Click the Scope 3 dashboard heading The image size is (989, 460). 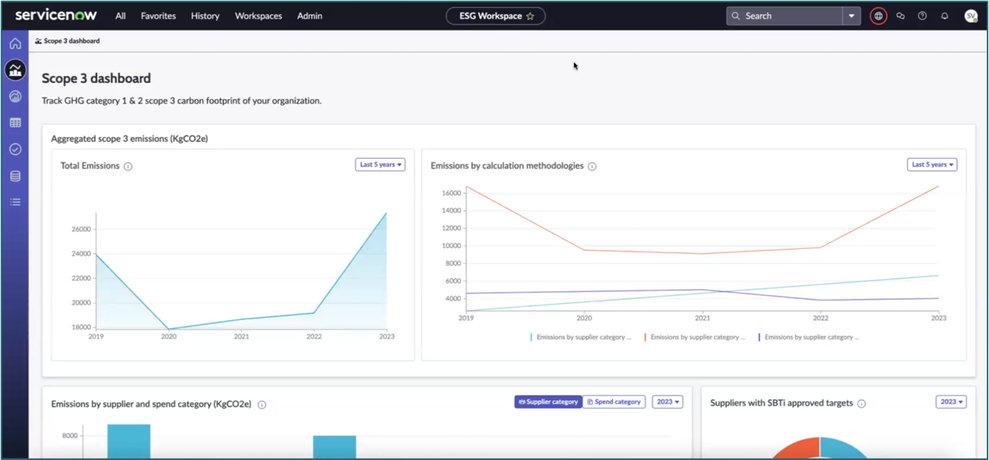[x=96, y=79]
